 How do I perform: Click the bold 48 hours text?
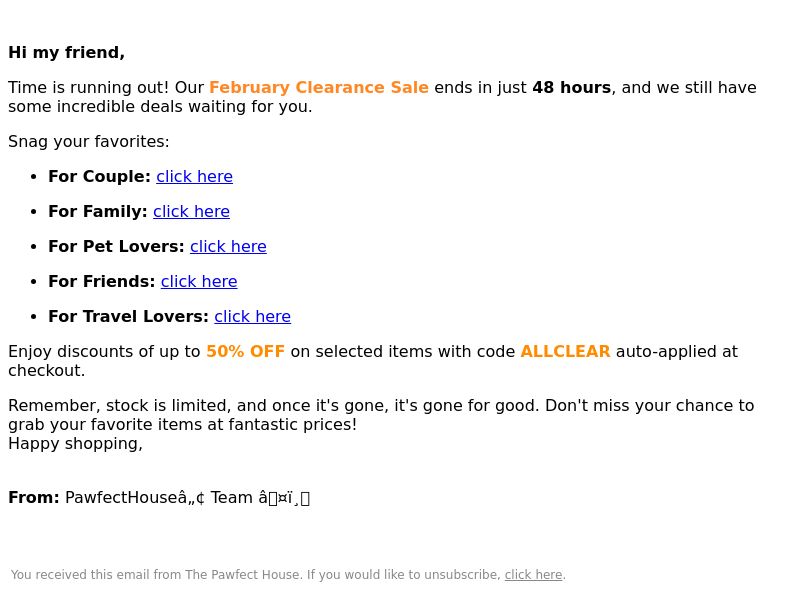tap(571, 87)
